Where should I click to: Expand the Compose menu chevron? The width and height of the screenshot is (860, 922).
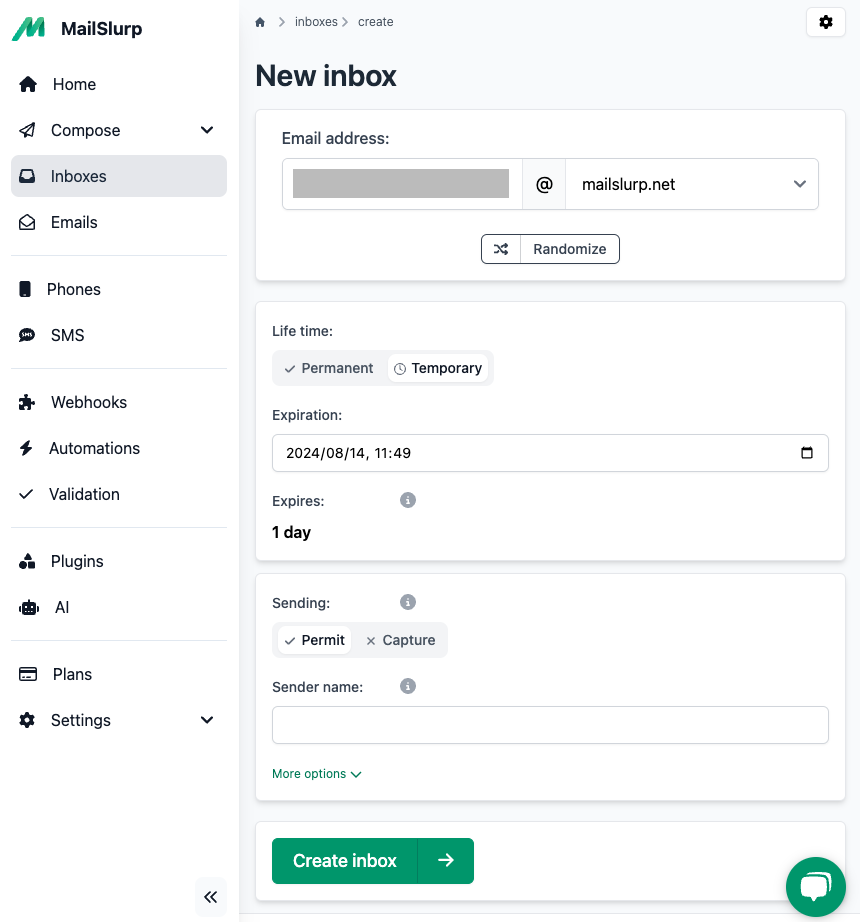207,130
